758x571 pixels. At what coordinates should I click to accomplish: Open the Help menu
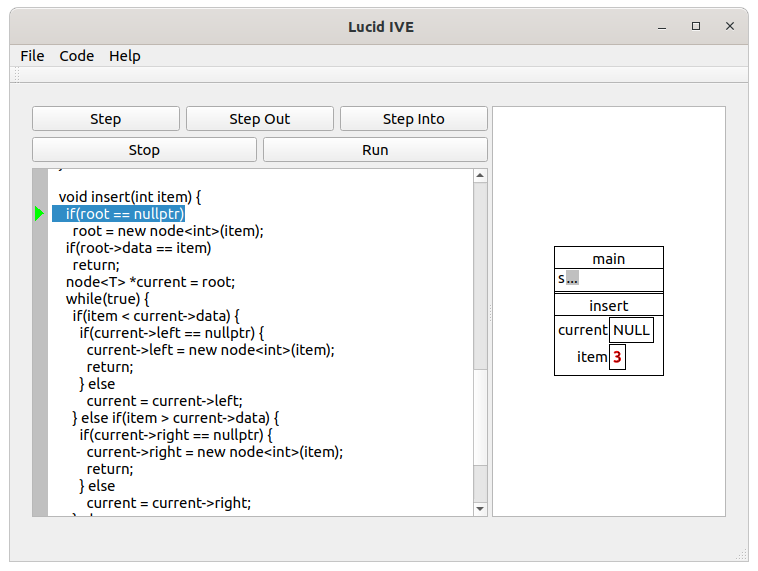125,56
